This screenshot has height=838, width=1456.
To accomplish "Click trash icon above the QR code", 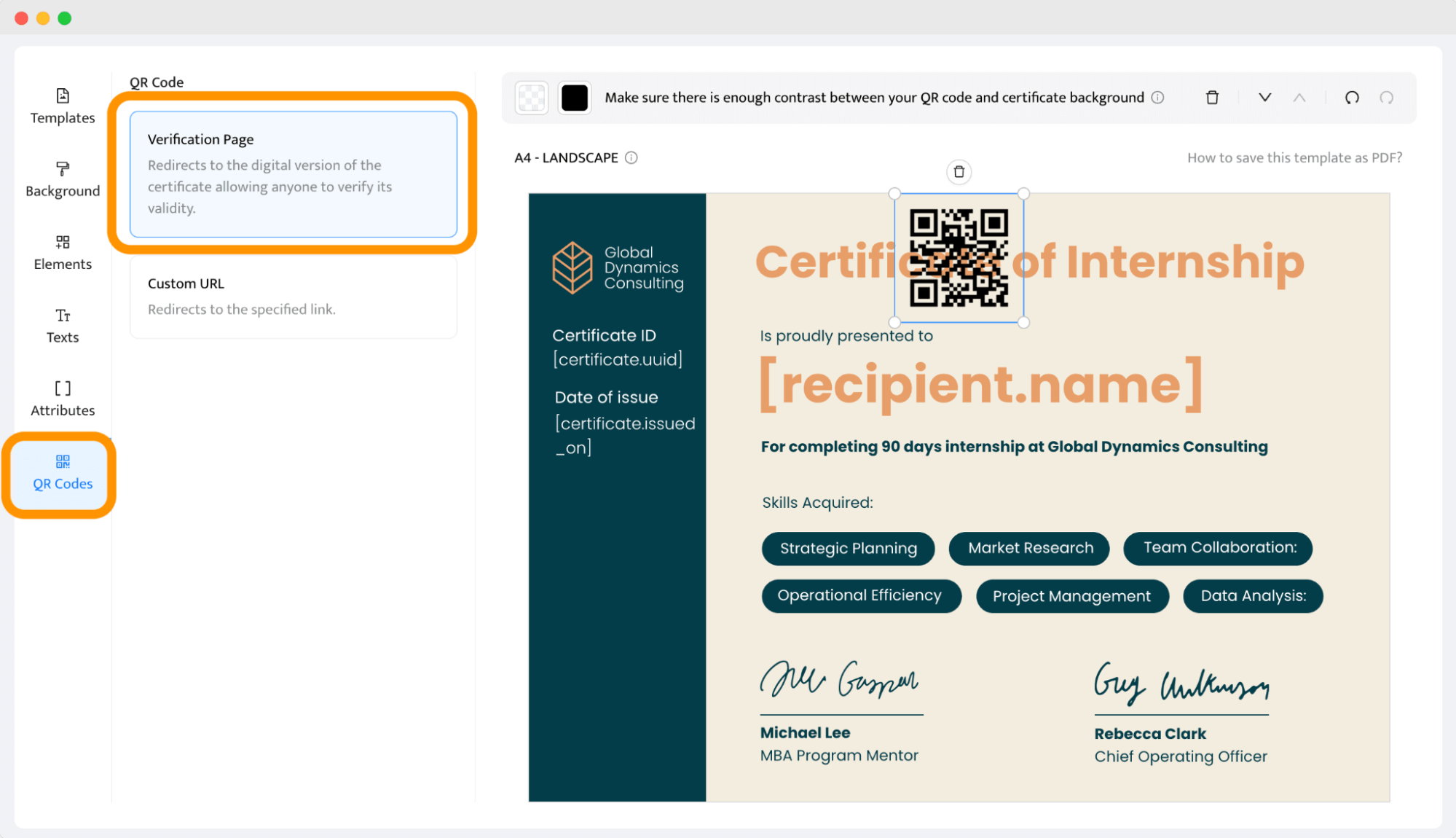I will [x=959, y=172].
